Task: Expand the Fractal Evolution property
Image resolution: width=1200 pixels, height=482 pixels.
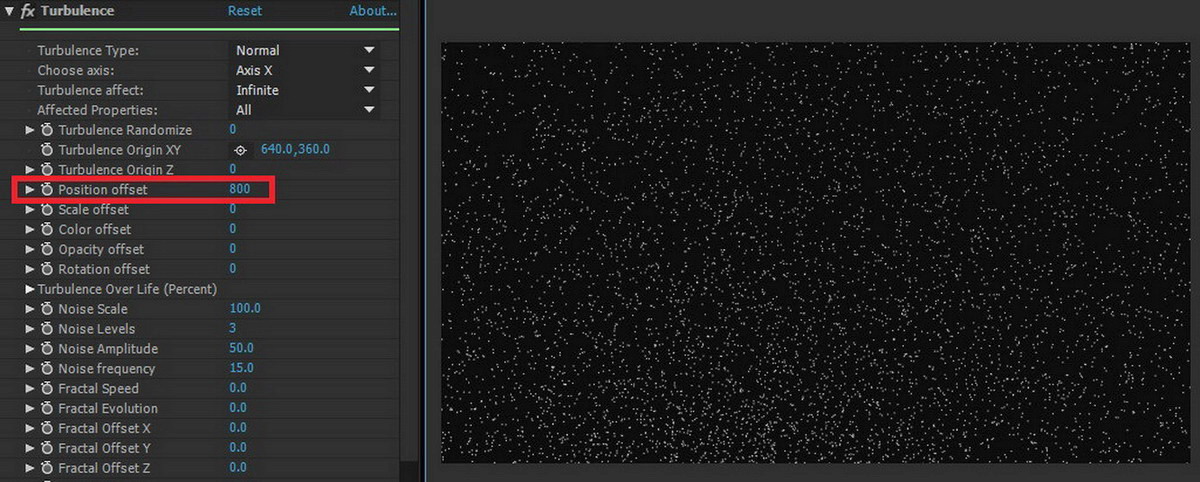Action: click(x=30, y=408)
